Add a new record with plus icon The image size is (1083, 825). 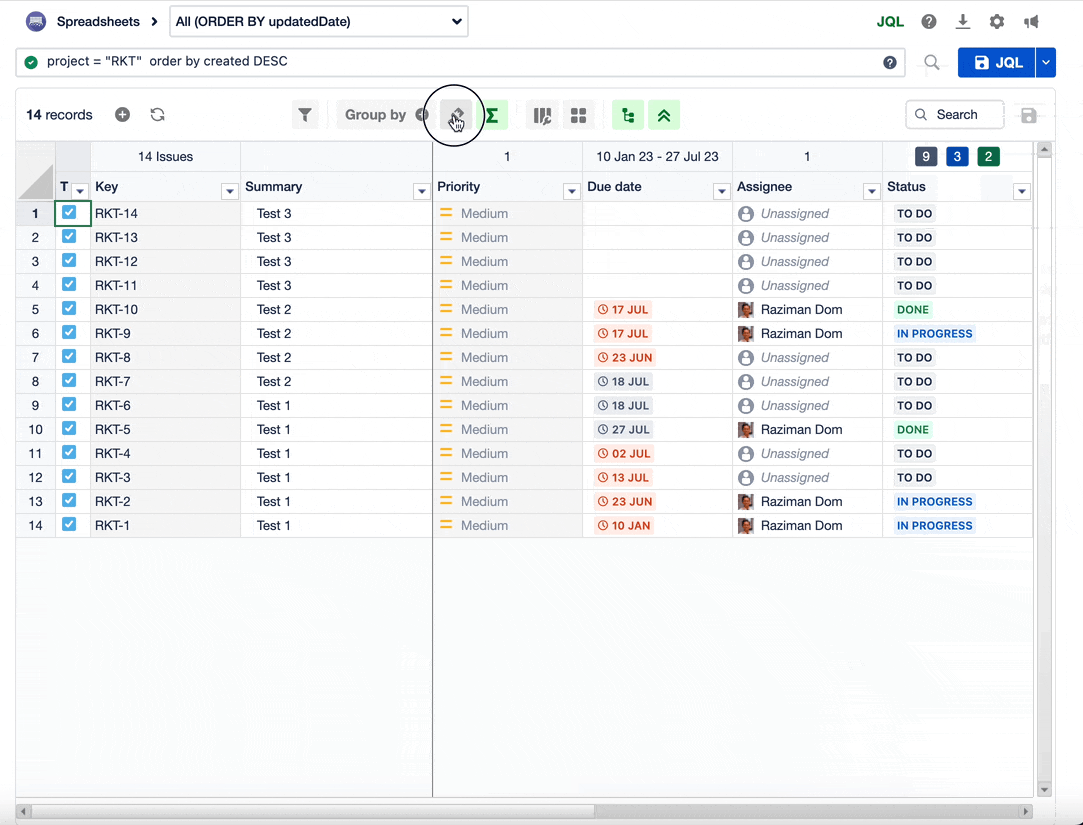click(122, 115)
